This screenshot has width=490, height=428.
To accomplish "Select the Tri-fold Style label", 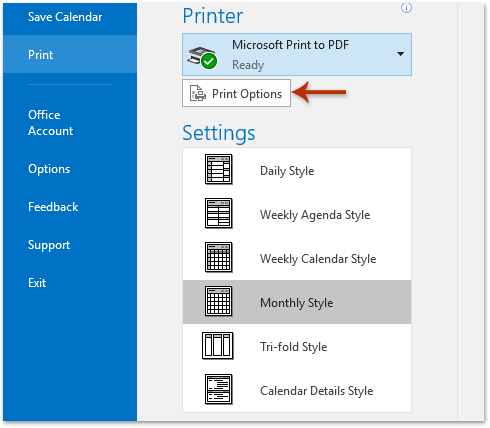I will (294, 347).
